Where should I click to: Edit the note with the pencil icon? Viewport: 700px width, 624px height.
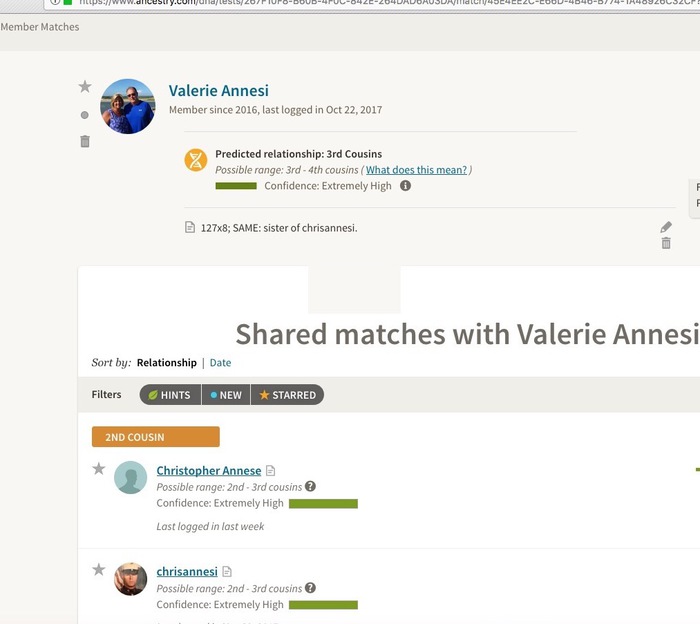[666, 227]
